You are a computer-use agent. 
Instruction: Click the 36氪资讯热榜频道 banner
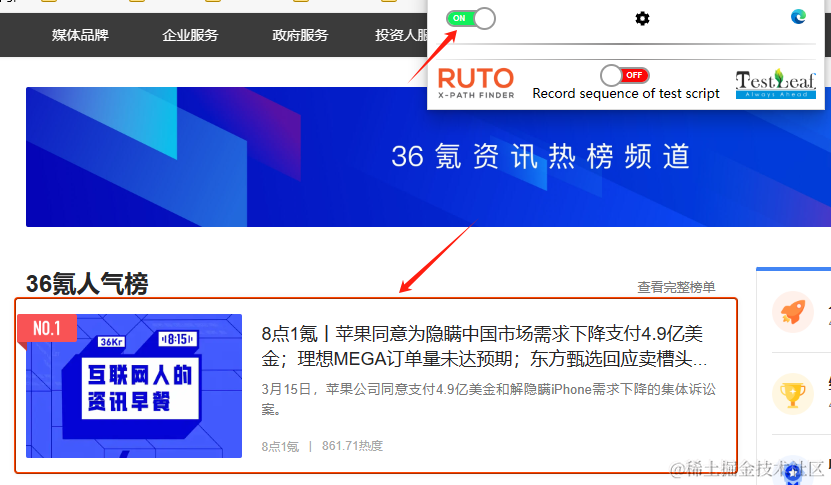428,157
